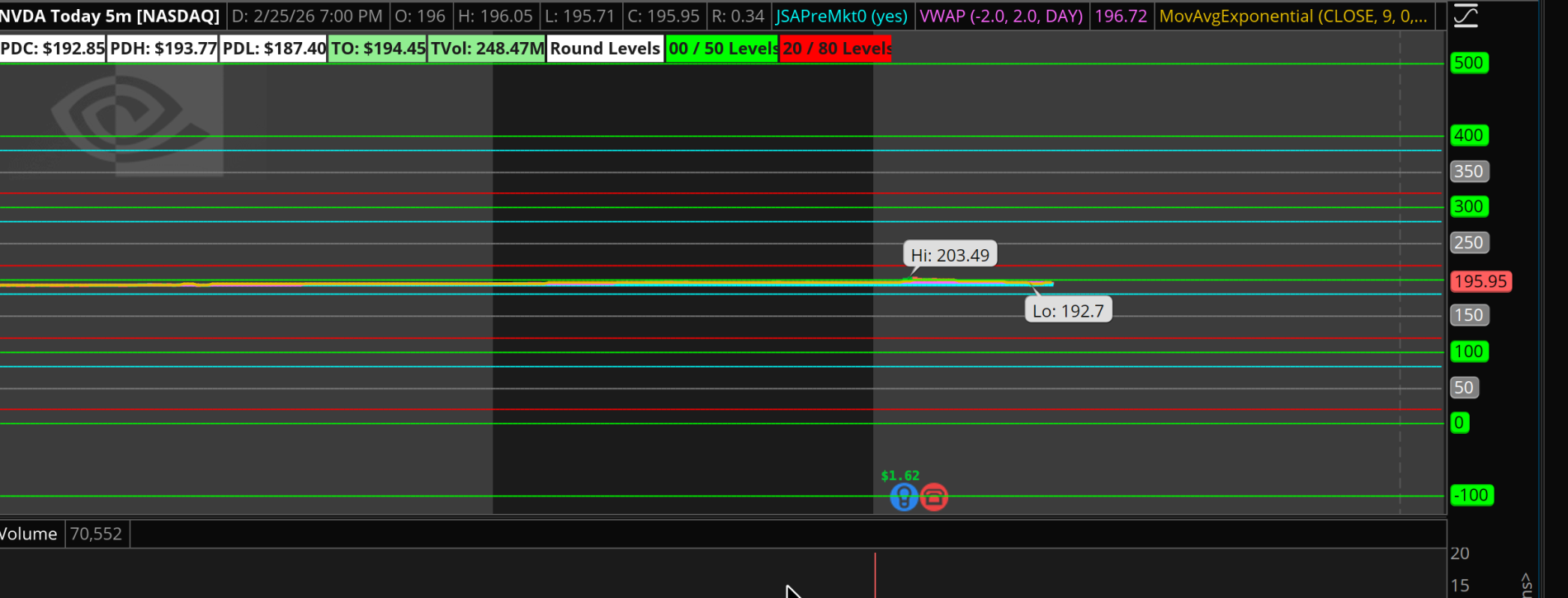This screenshot has height=598, width=1568.
Task: Click the red conference call phone icon
Action: pos(933,497)
